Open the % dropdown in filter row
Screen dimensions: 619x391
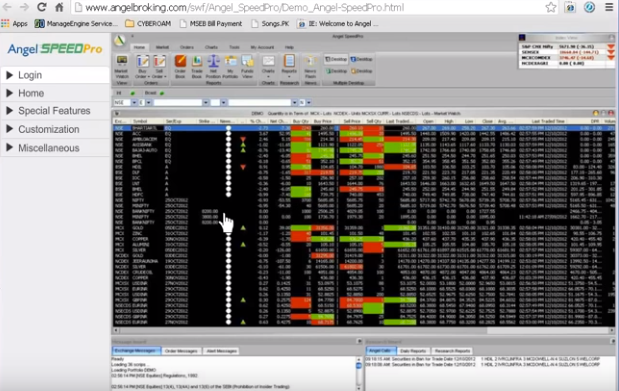coord(309,102)
